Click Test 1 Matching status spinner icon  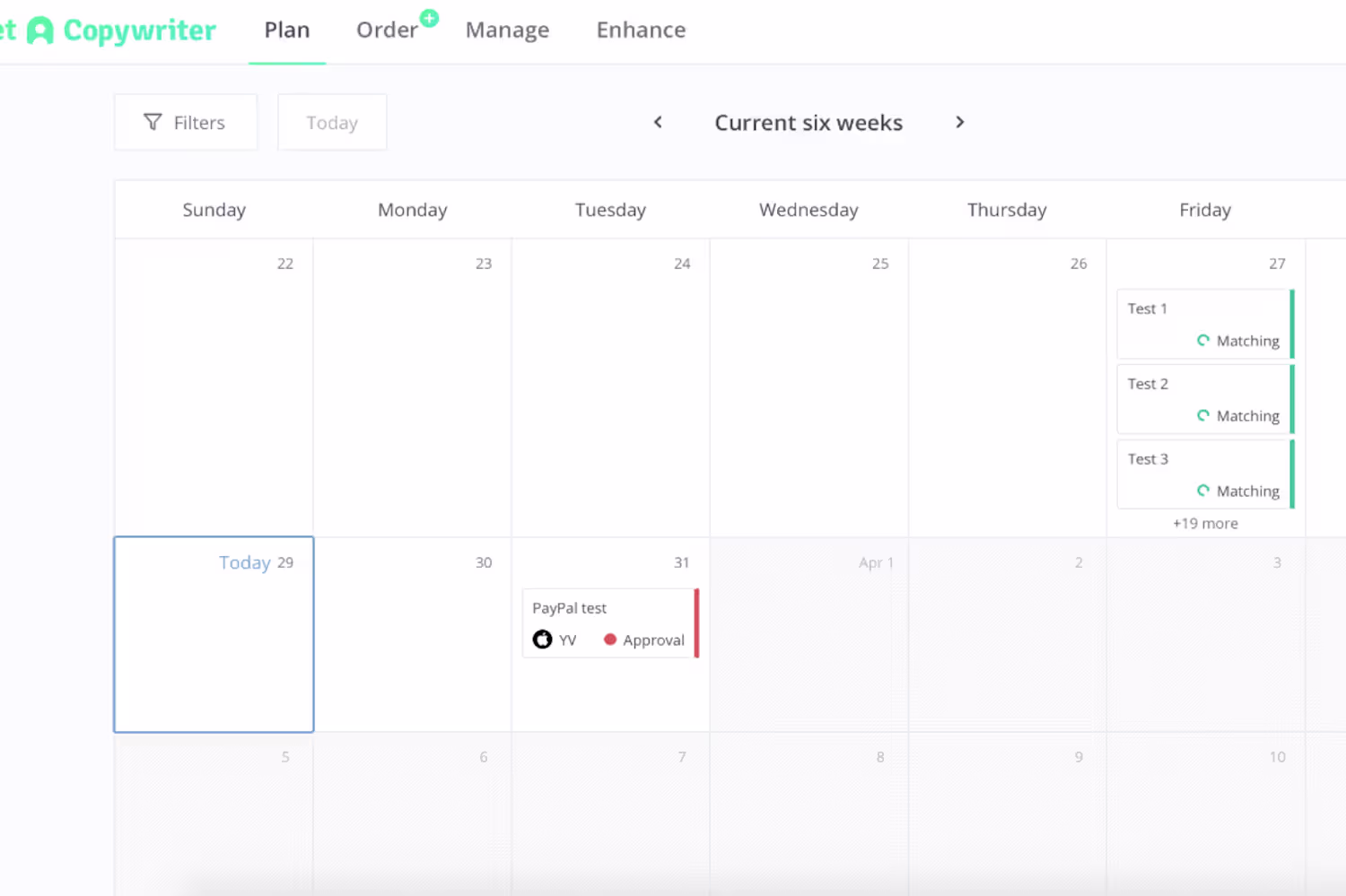1203,341
